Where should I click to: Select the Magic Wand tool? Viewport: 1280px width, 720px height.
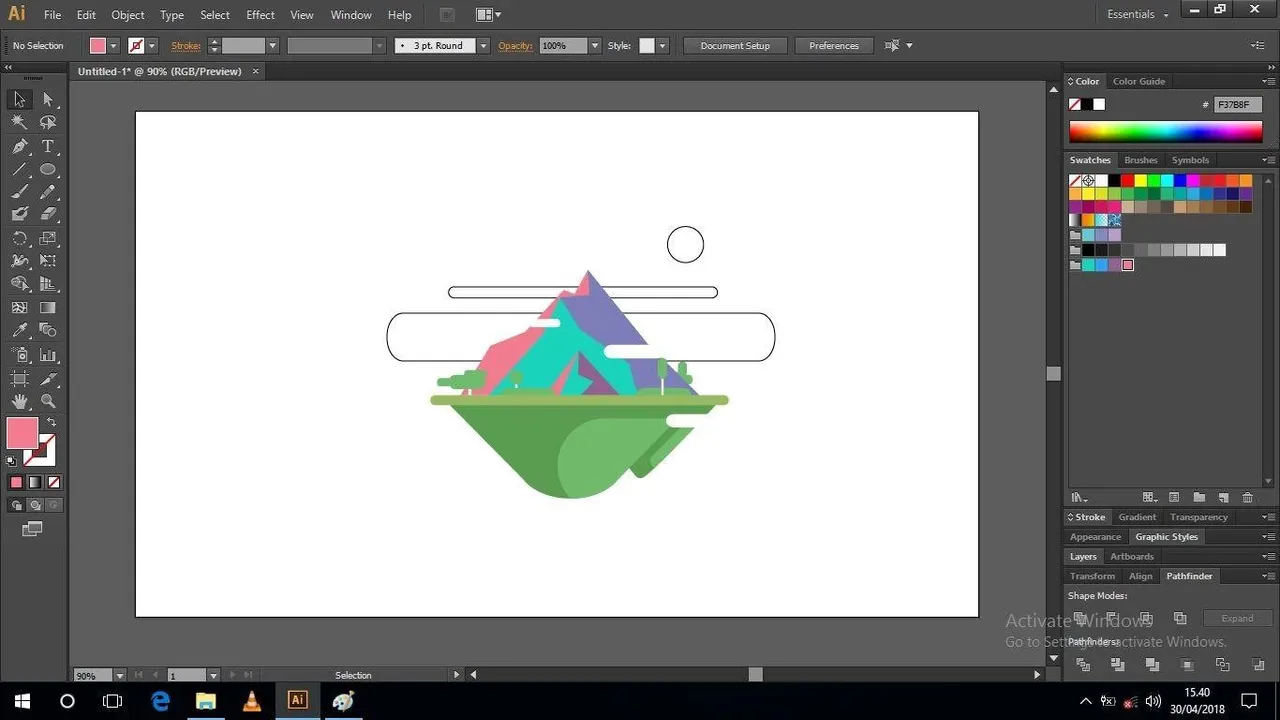click(x=19, y=122)
